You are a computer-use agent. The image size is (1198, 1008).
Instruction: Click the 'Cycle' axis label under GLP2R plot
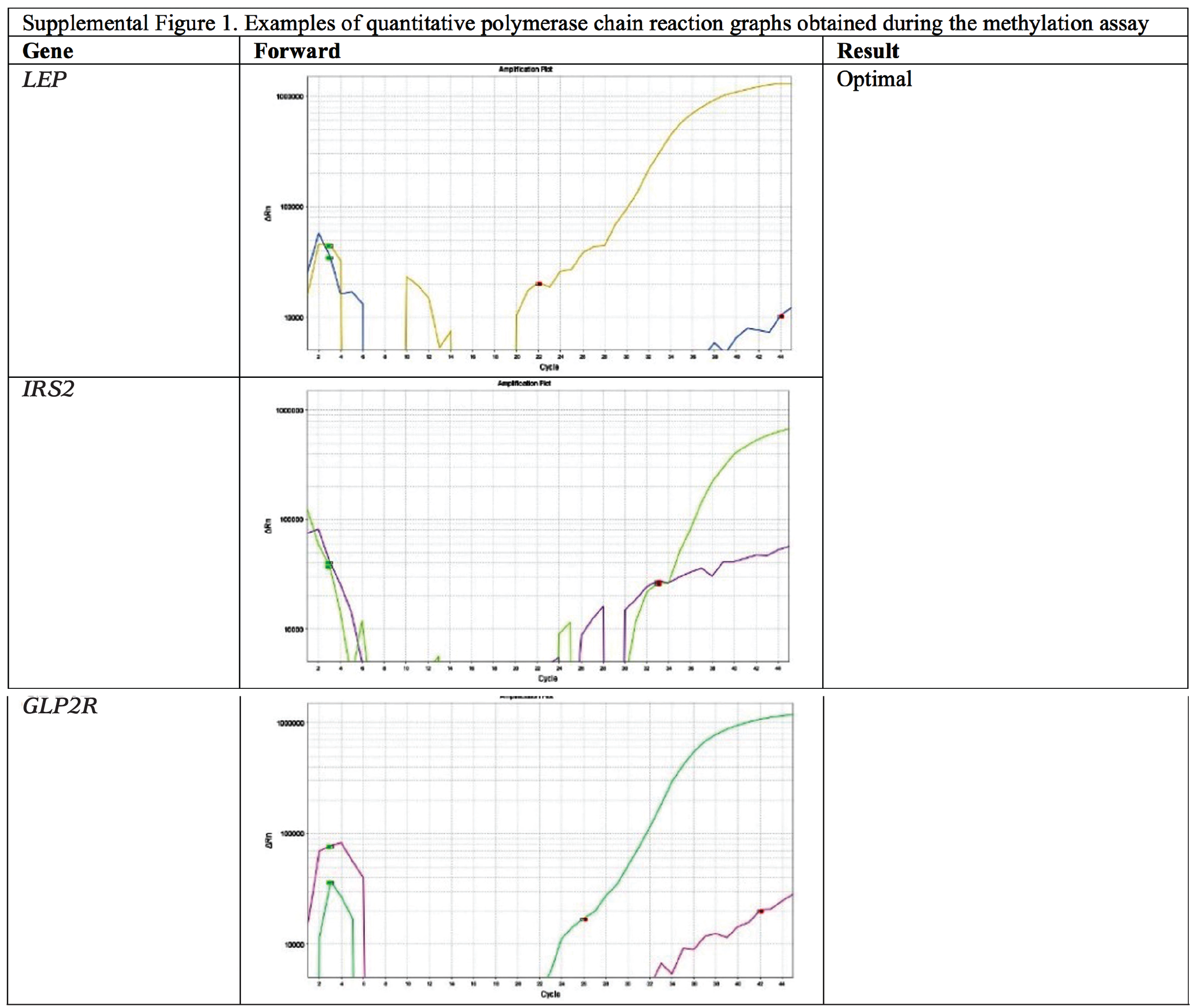click(x=550, y=994)
